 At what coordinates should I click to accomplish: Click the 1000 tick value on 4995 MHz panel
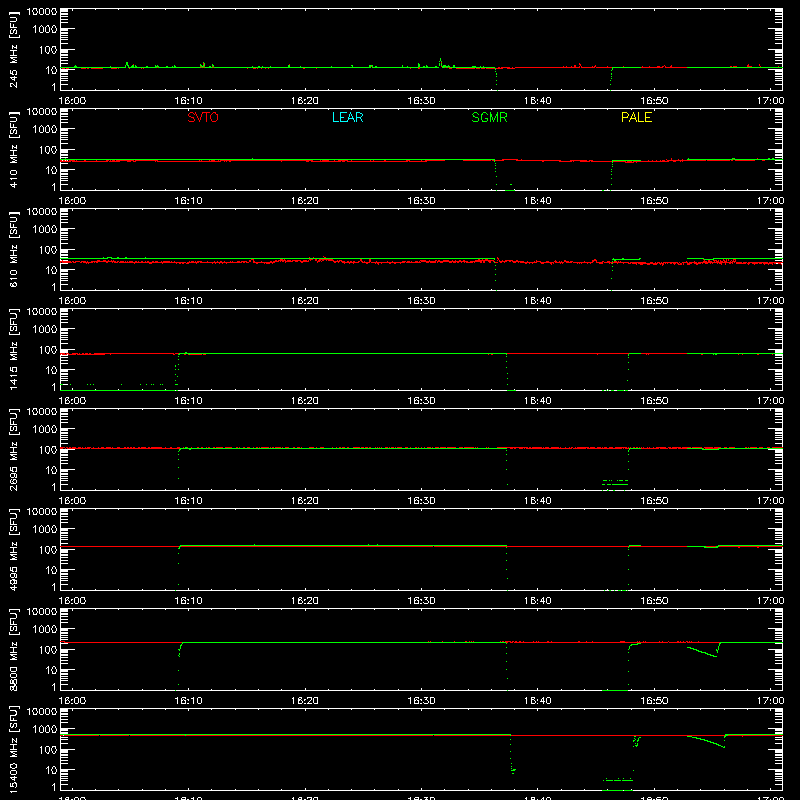(x=45, y=529)
